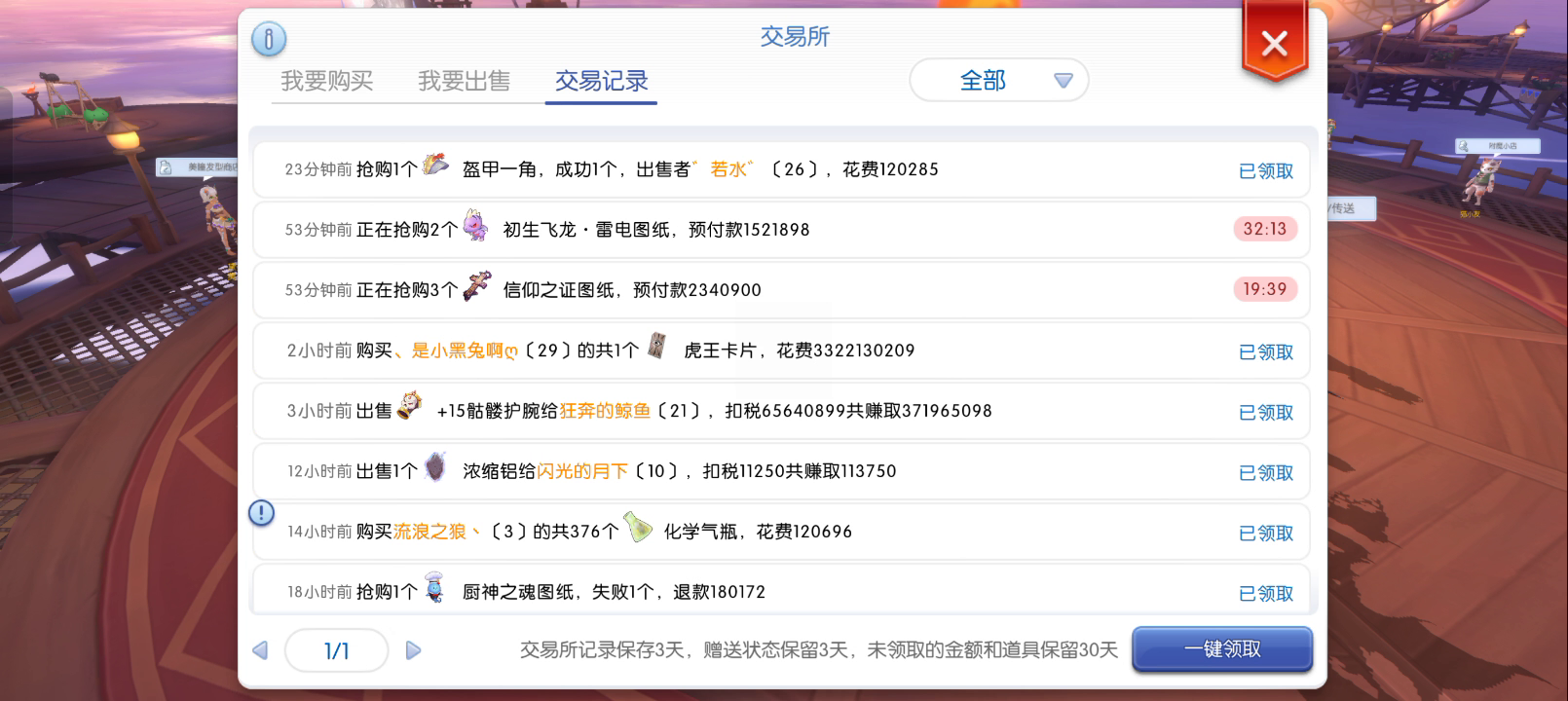Go to the next page arrow
Screen dimensions: 1568x701
(413, 650)
